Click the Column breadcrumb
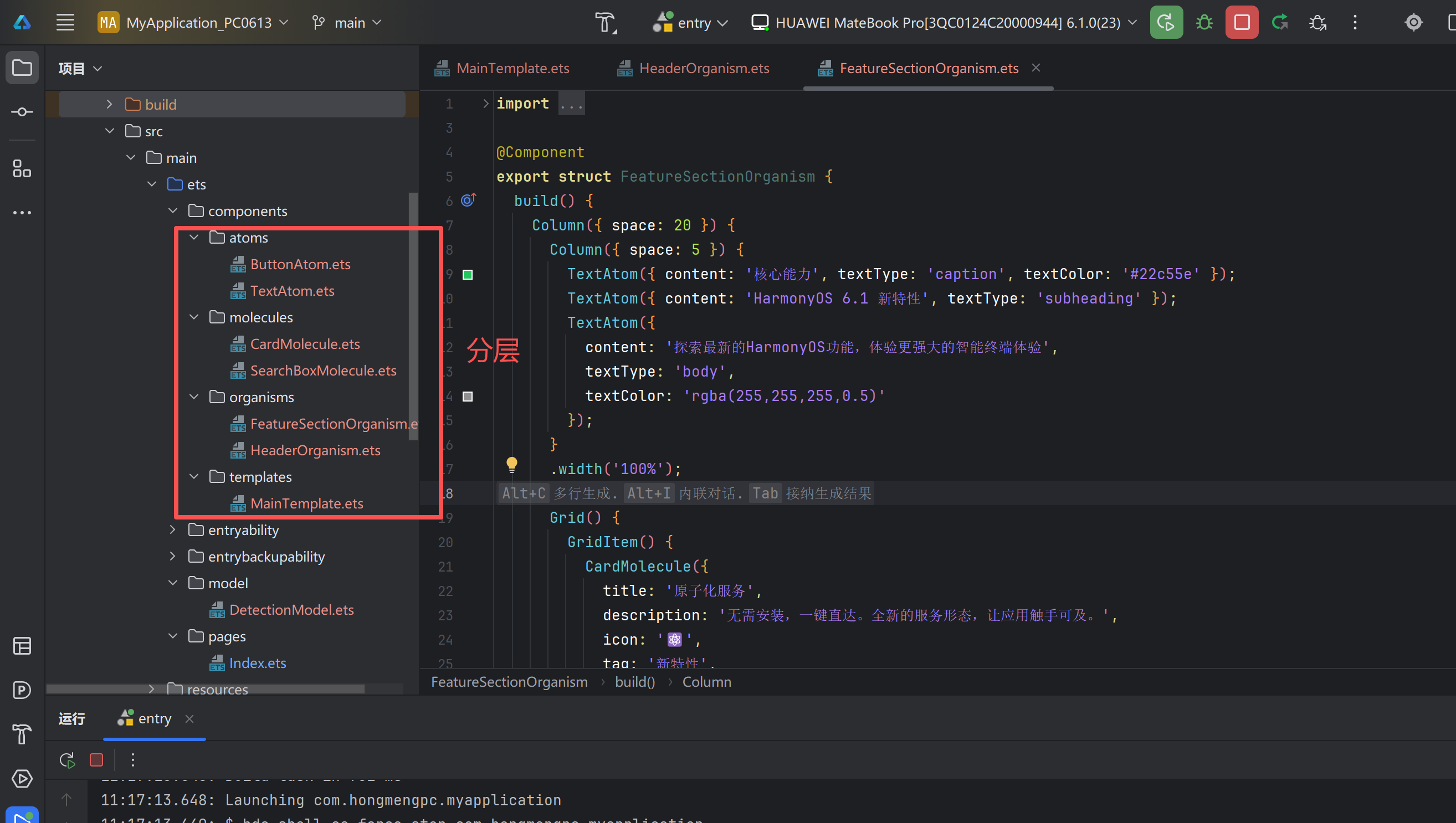 pos(706,681)
